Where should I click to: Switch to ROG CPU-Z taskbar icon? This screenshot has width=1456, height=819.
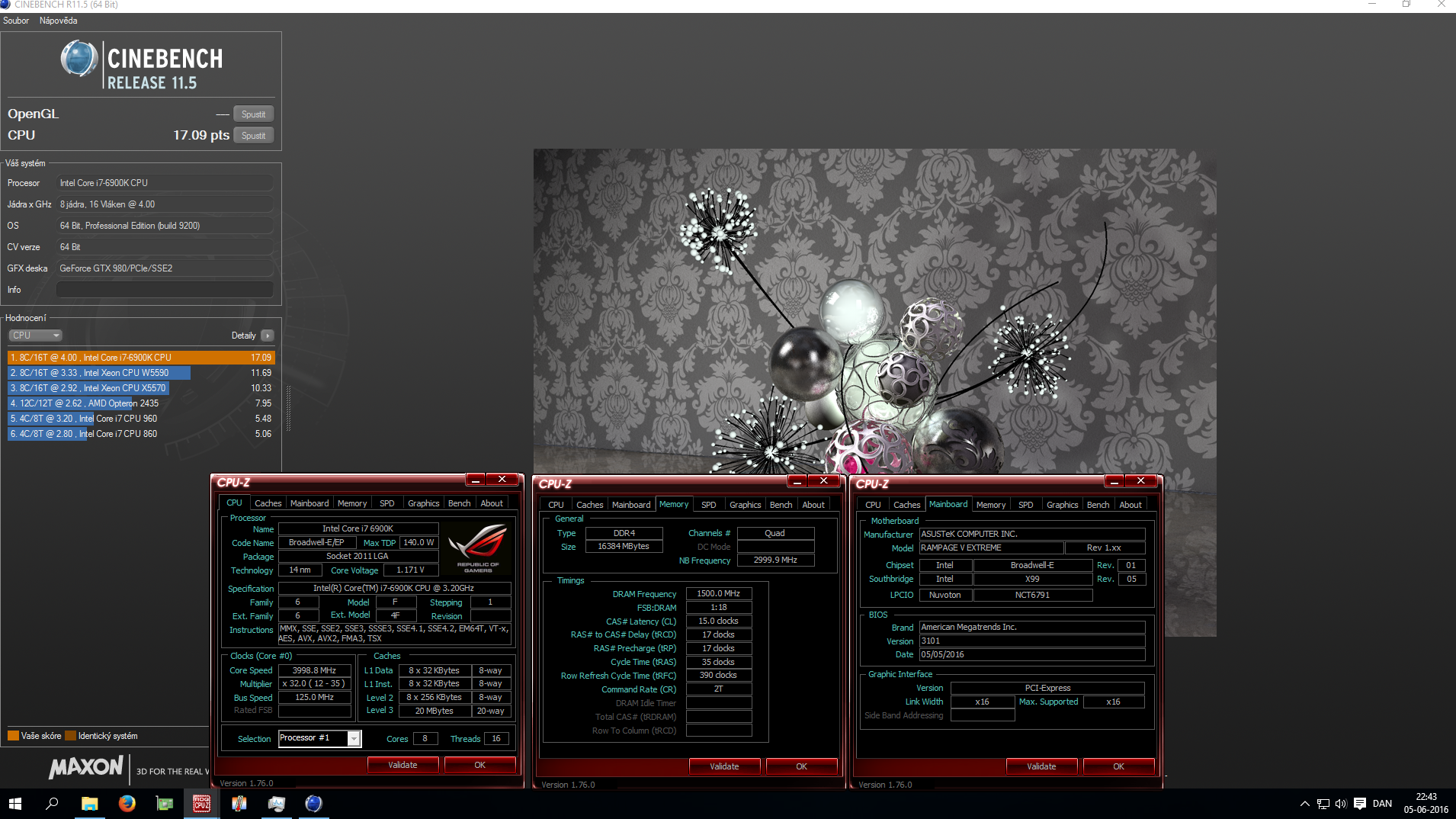click(201, 804)
